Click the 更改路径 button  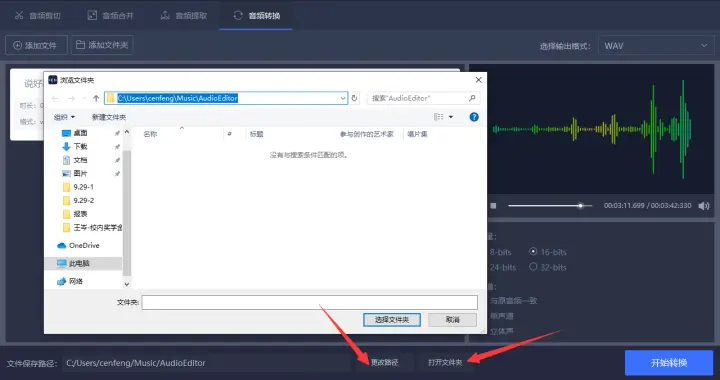pyautogui.click(x=384, y=363)
